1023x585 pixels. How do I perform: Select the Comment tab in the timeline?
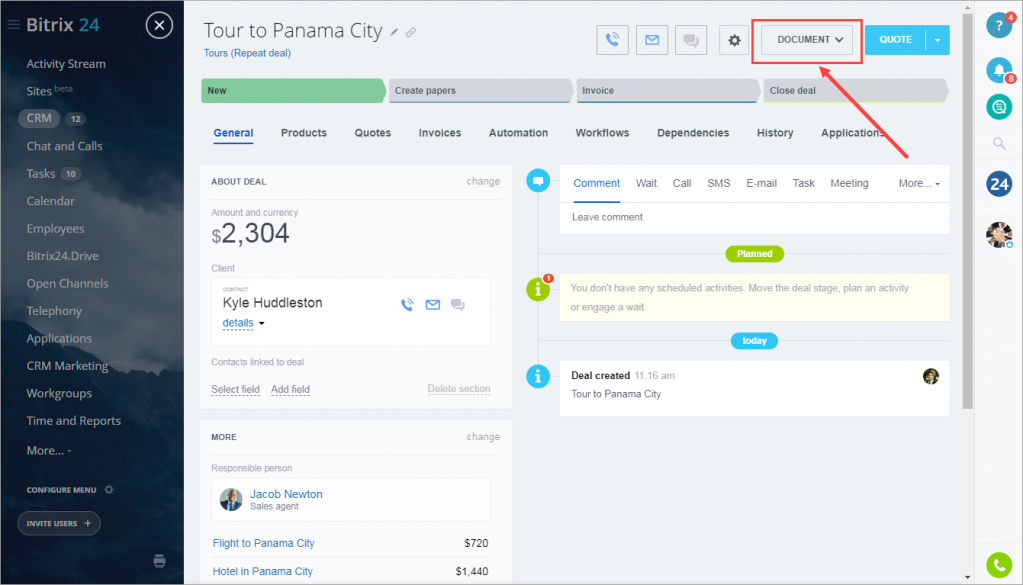tap(596, 183)
